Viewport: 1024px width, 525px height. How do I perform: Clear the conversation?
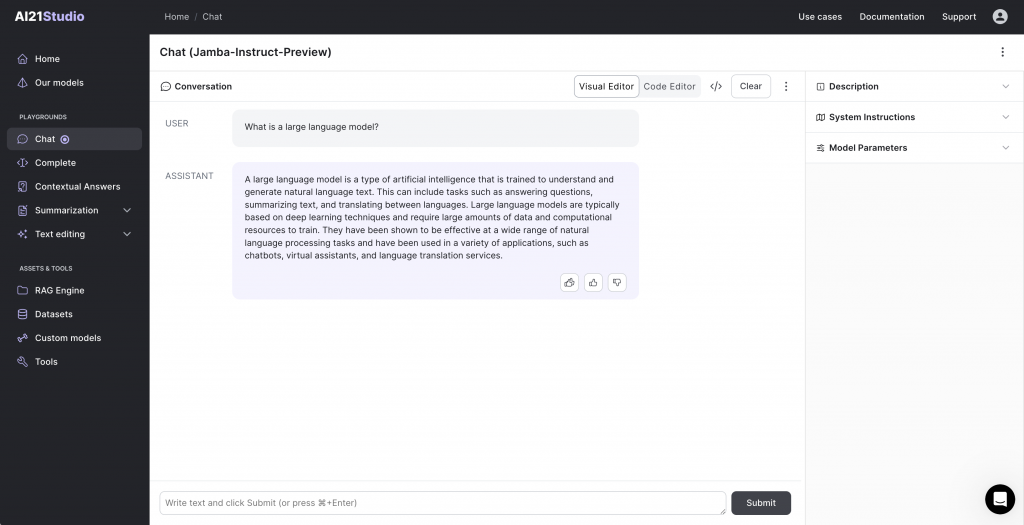tap(751, 87)
